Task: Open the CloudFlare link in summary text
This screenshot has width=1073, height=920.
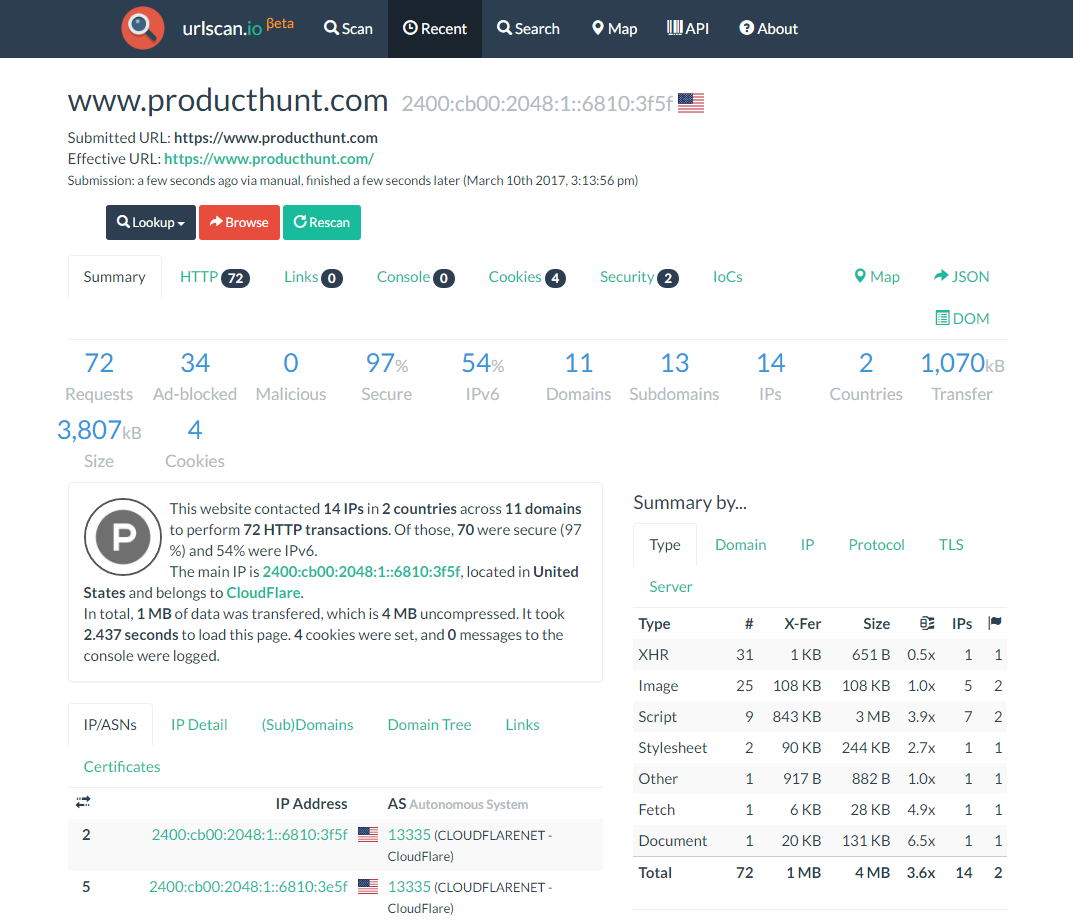Action: click(x=263, y=593)
